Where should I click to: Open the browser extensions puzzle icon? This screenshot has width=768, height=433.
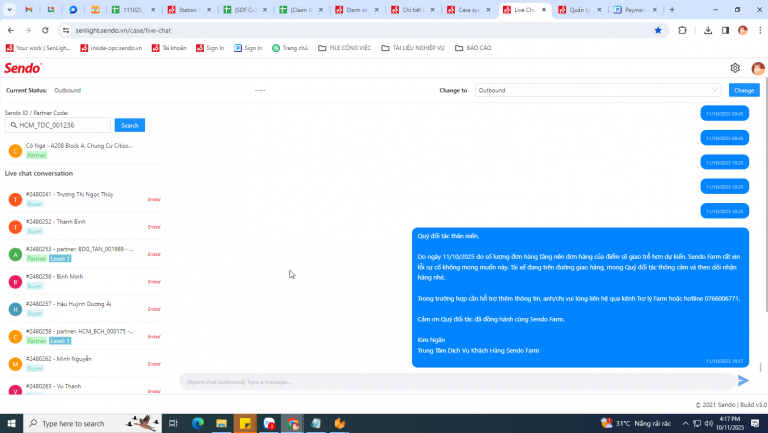point(682,30)
